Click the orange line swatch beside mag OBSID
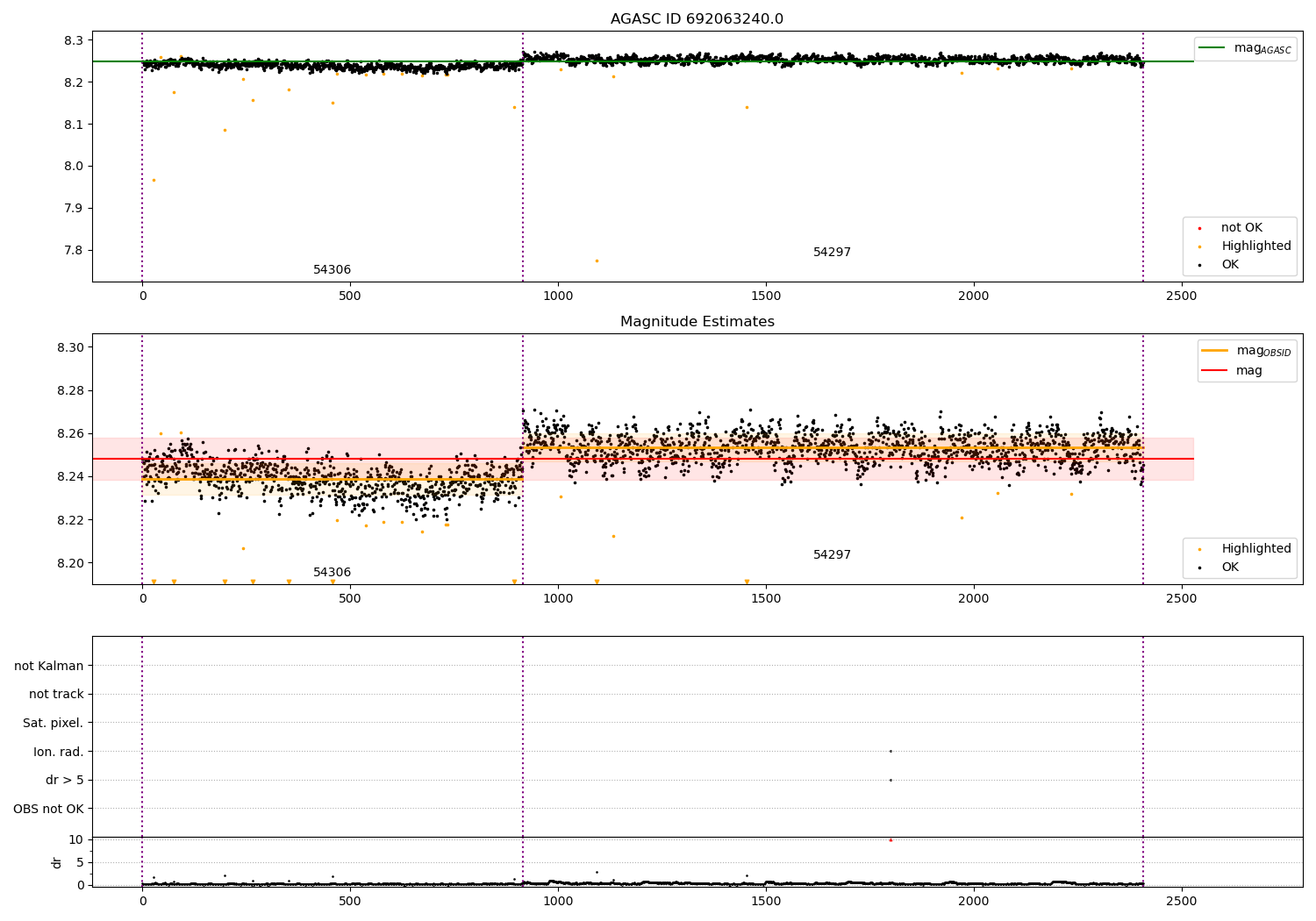 point(1215,351)
